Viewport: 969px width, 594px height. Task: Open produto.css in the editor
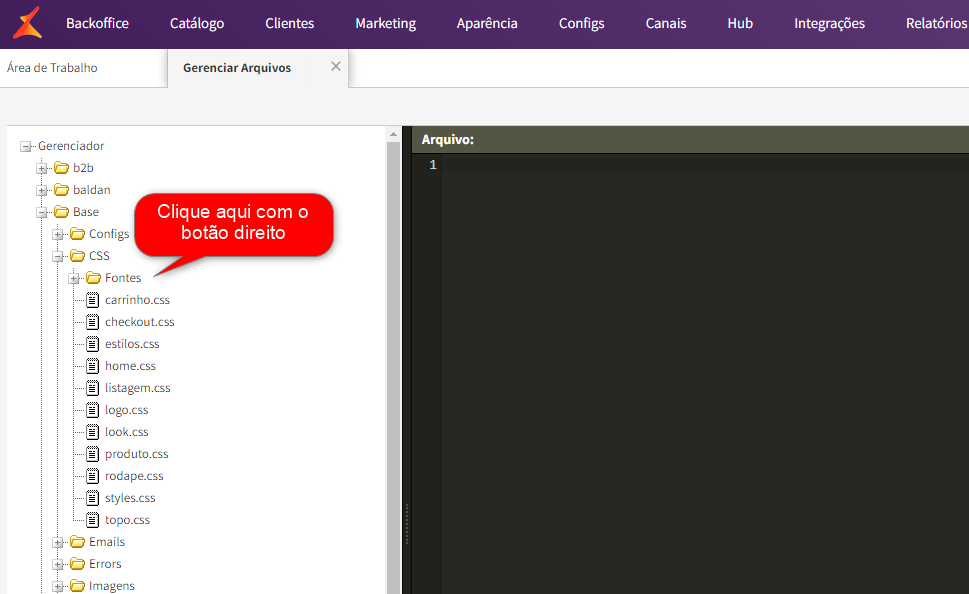[x=137, y=454]
